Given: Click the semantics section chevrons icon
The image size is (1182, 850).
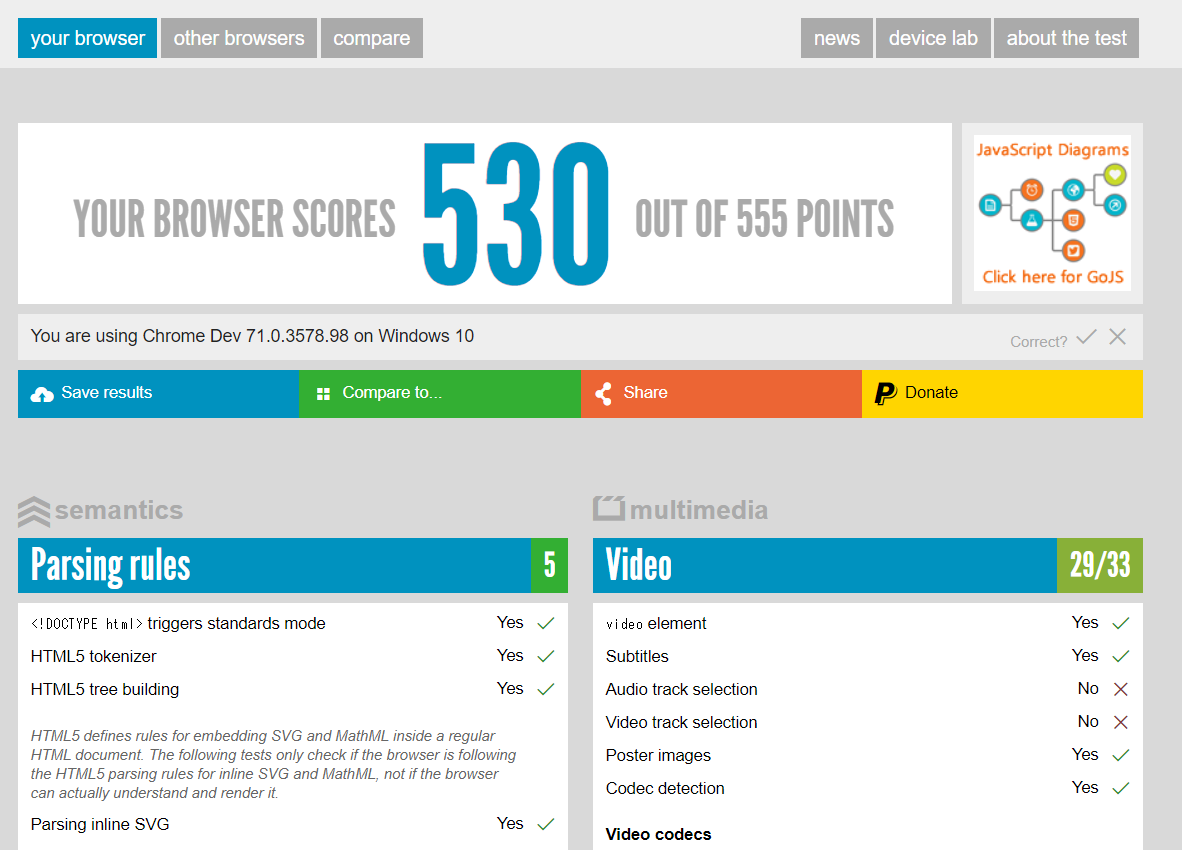Looking at the screenshot, I should coord(34,511).
